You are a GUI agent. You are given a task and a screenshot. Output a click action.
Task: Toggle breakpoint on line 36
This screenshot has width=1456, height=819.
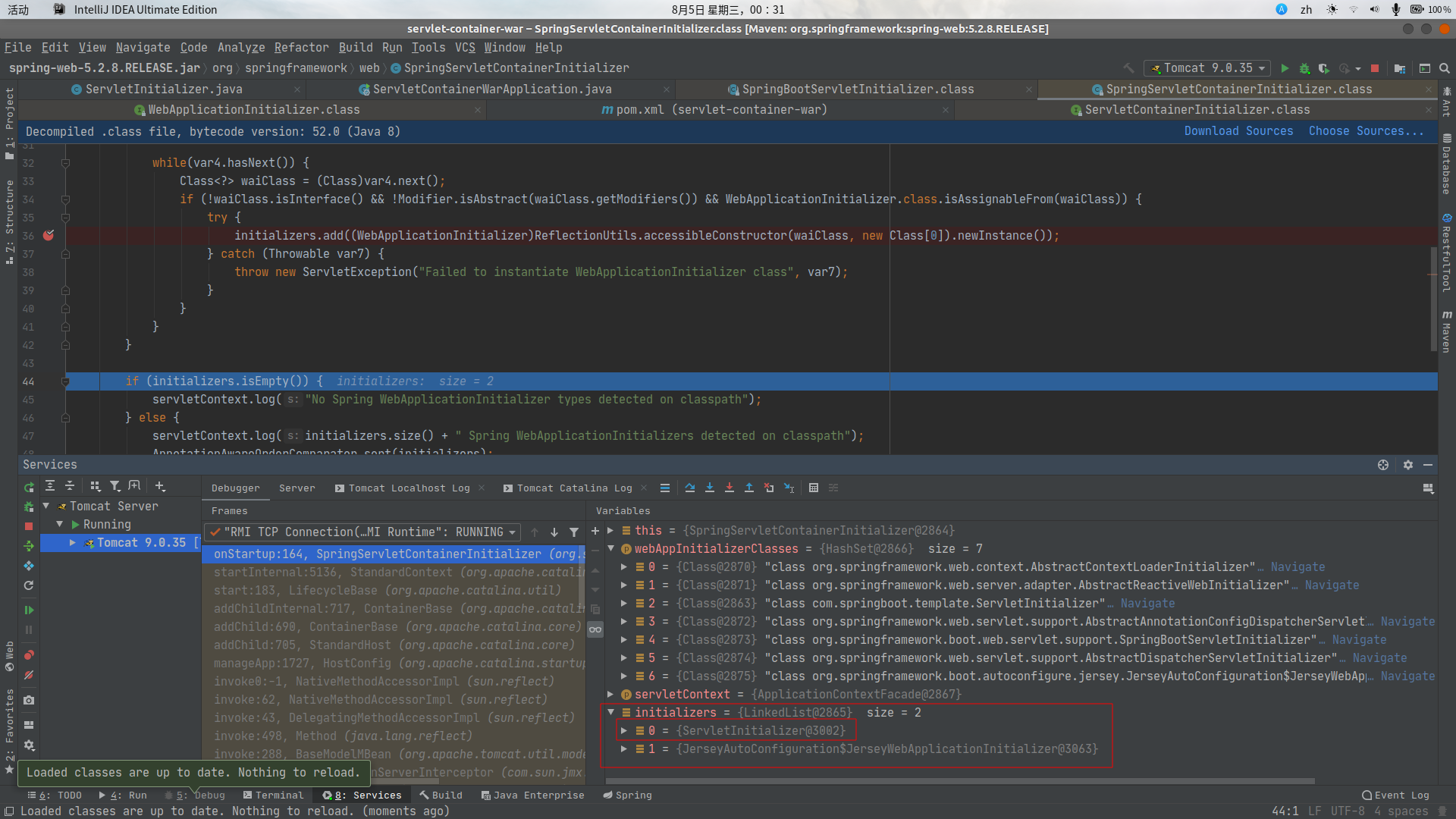(x=49, y=236)
